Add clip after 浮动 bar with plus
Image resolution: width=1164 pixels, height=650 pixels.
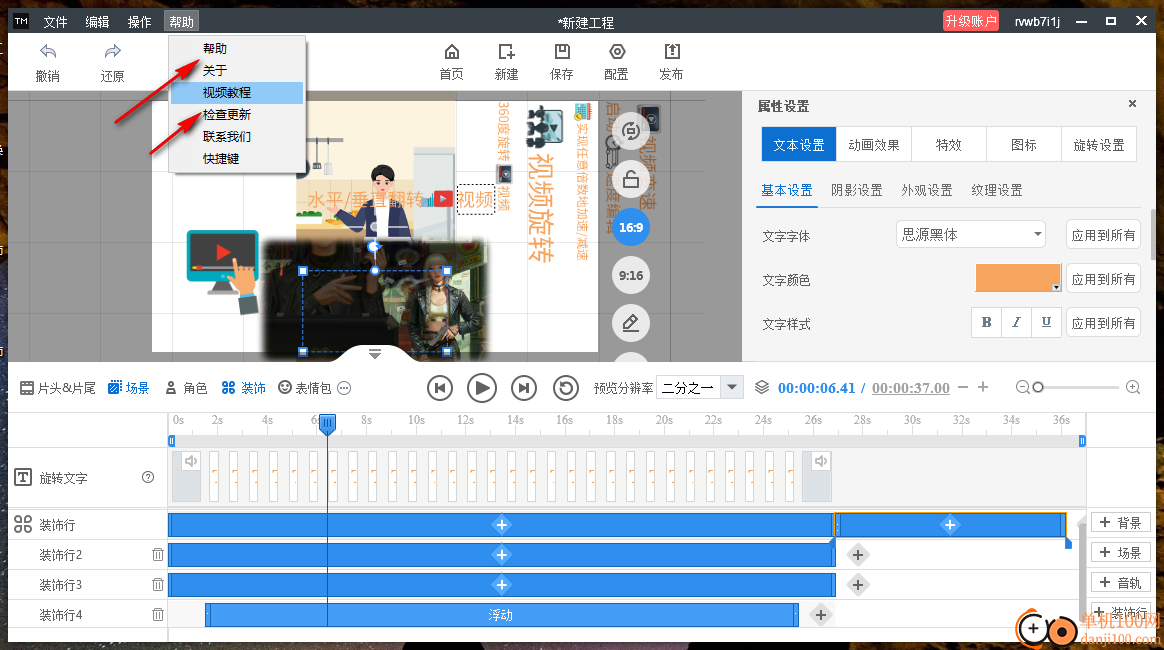[821, 615]
